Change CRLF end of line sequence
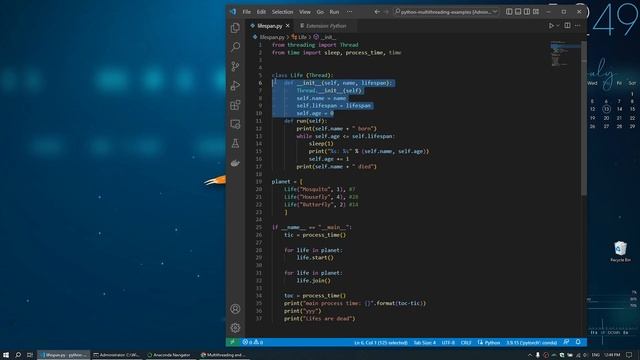 point(466,342)
